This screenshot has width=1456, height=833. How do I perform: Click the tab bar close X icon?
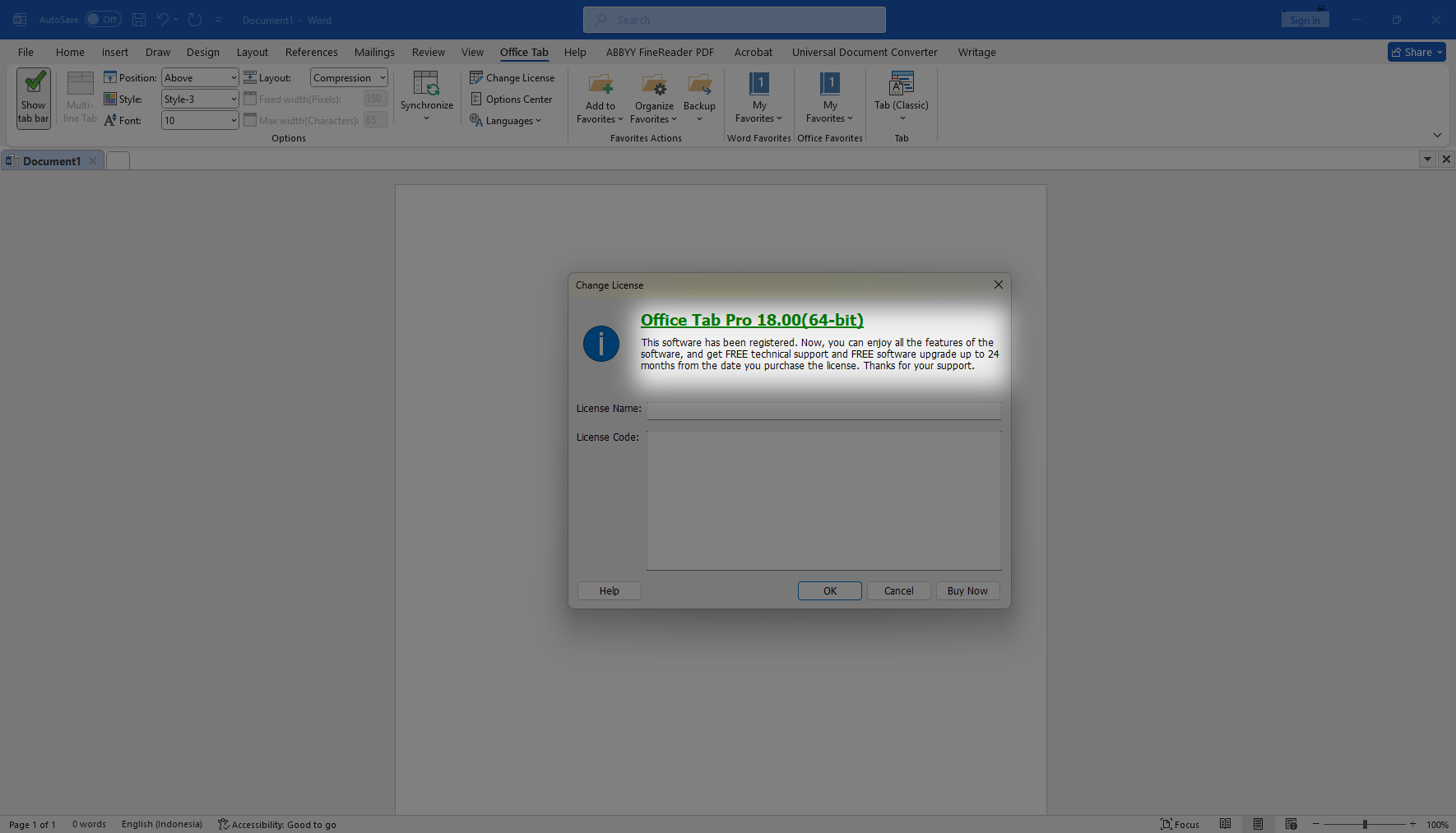pyautogui.click(x=1446, y=159)
